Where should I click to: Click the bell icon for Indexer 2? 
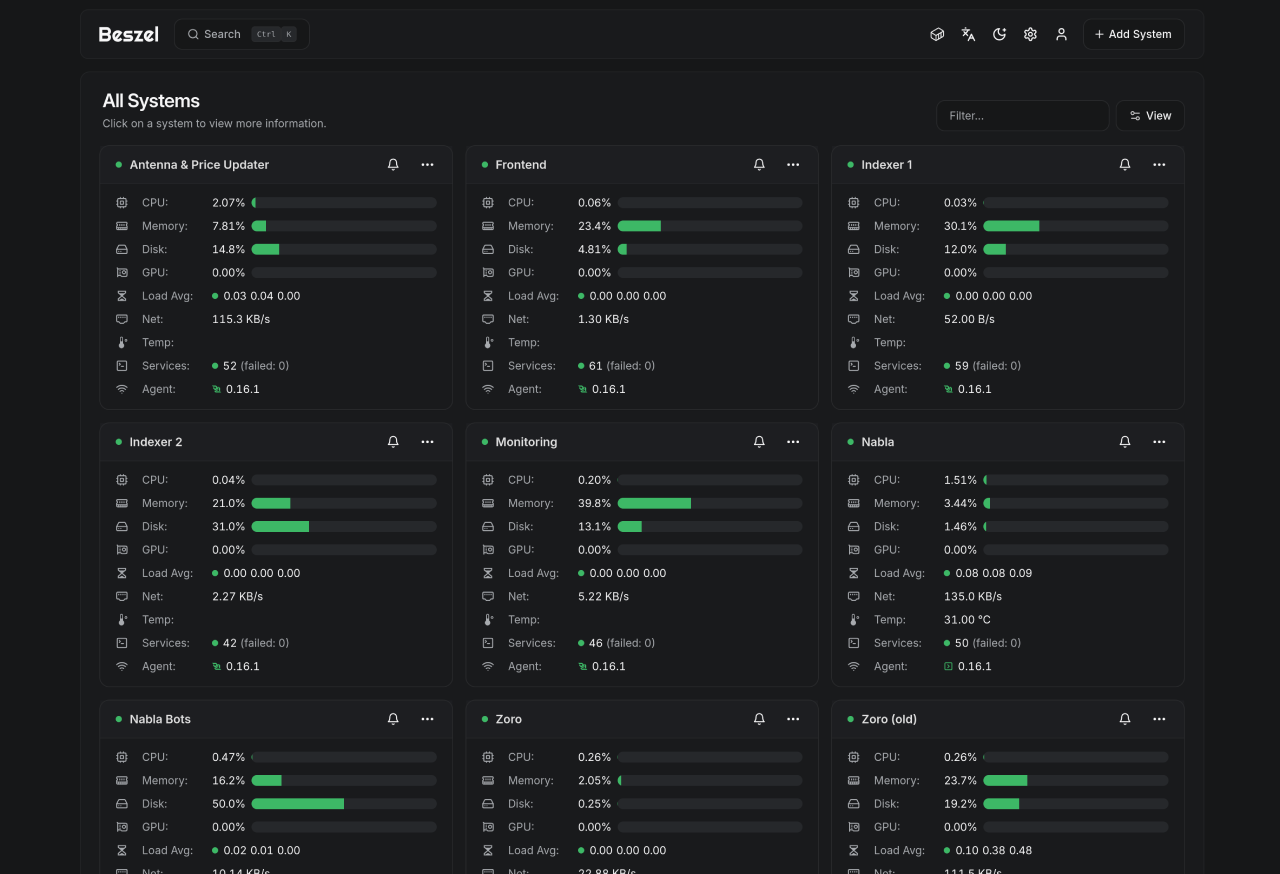coord(393,442)
